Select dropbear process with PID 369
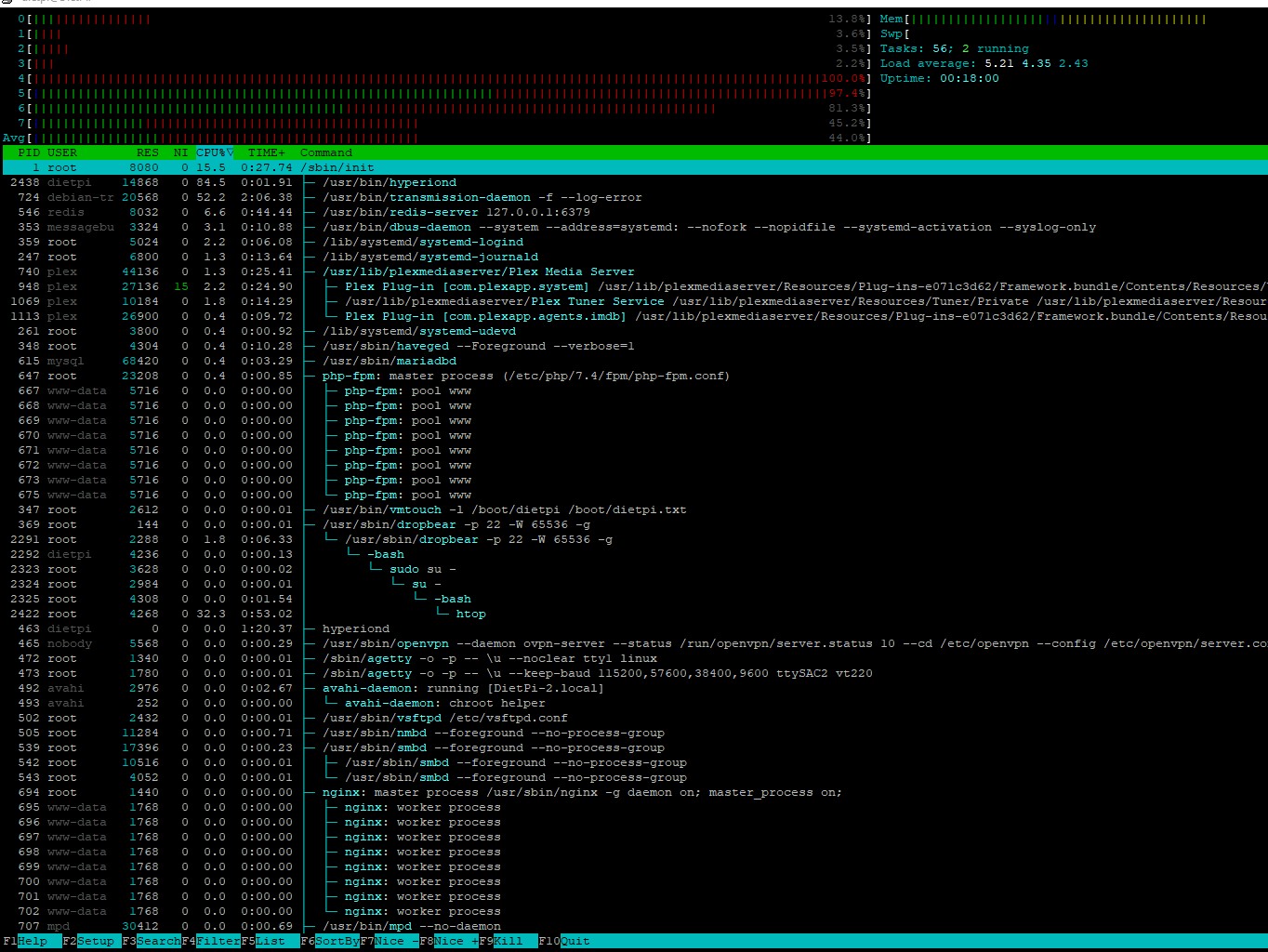This screenshot has width=1268, height=952. [634, 524]
